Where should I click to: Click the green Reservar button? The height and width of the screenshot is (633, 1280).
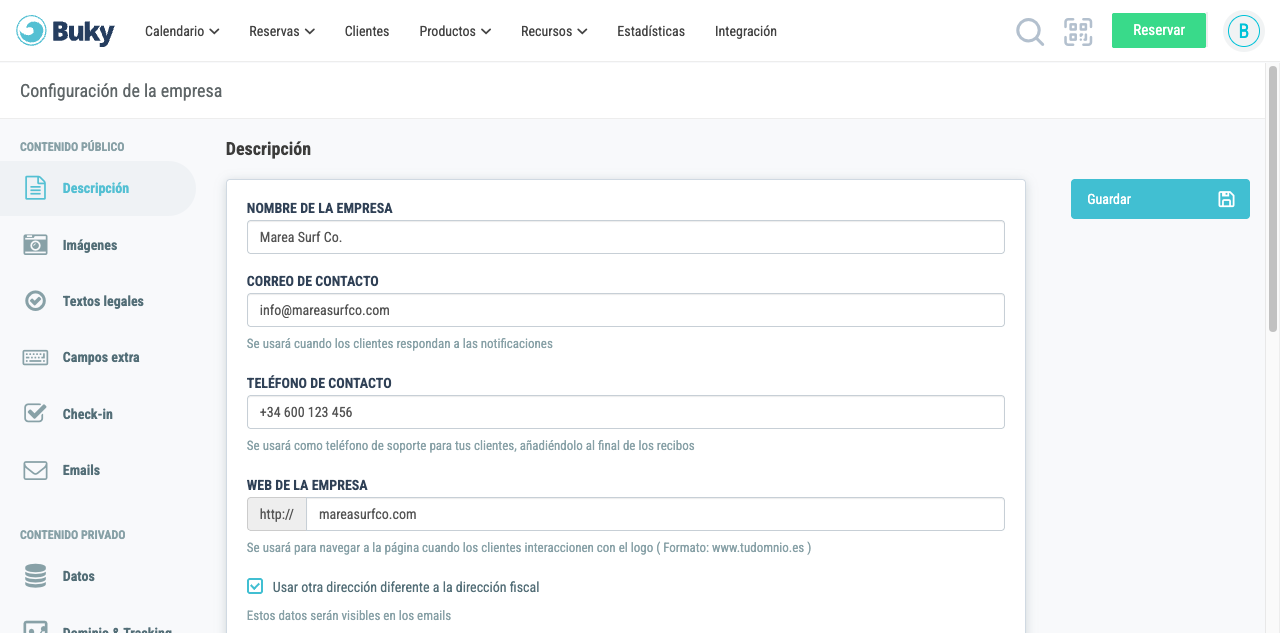tap(1159, 30)
